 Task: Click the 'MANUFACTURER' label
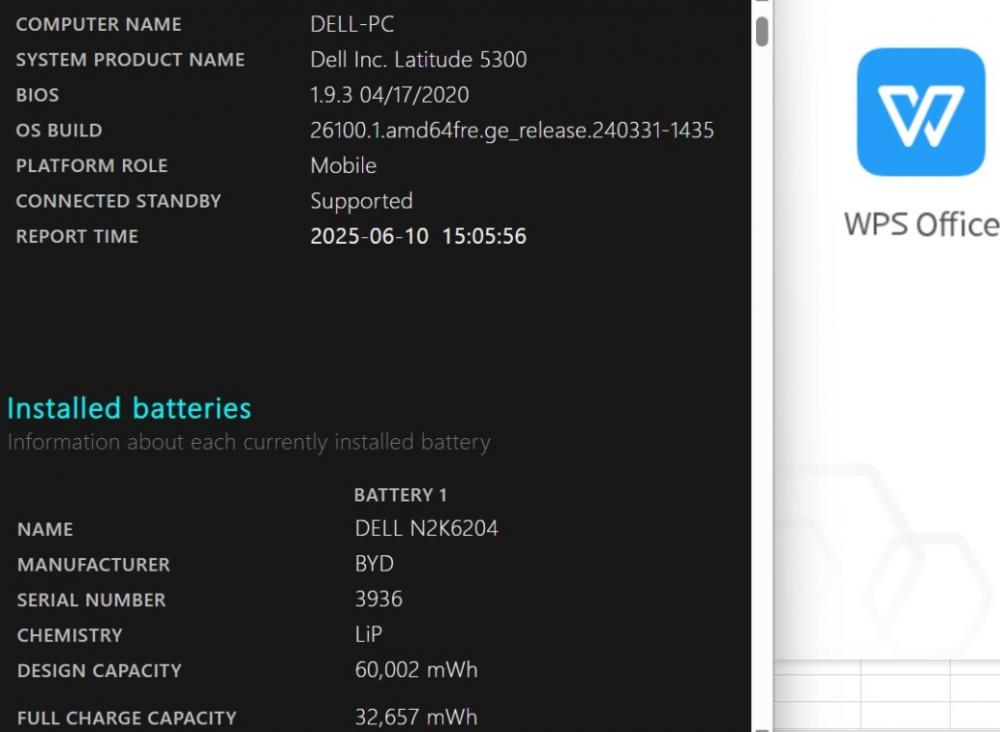point(94,565)
